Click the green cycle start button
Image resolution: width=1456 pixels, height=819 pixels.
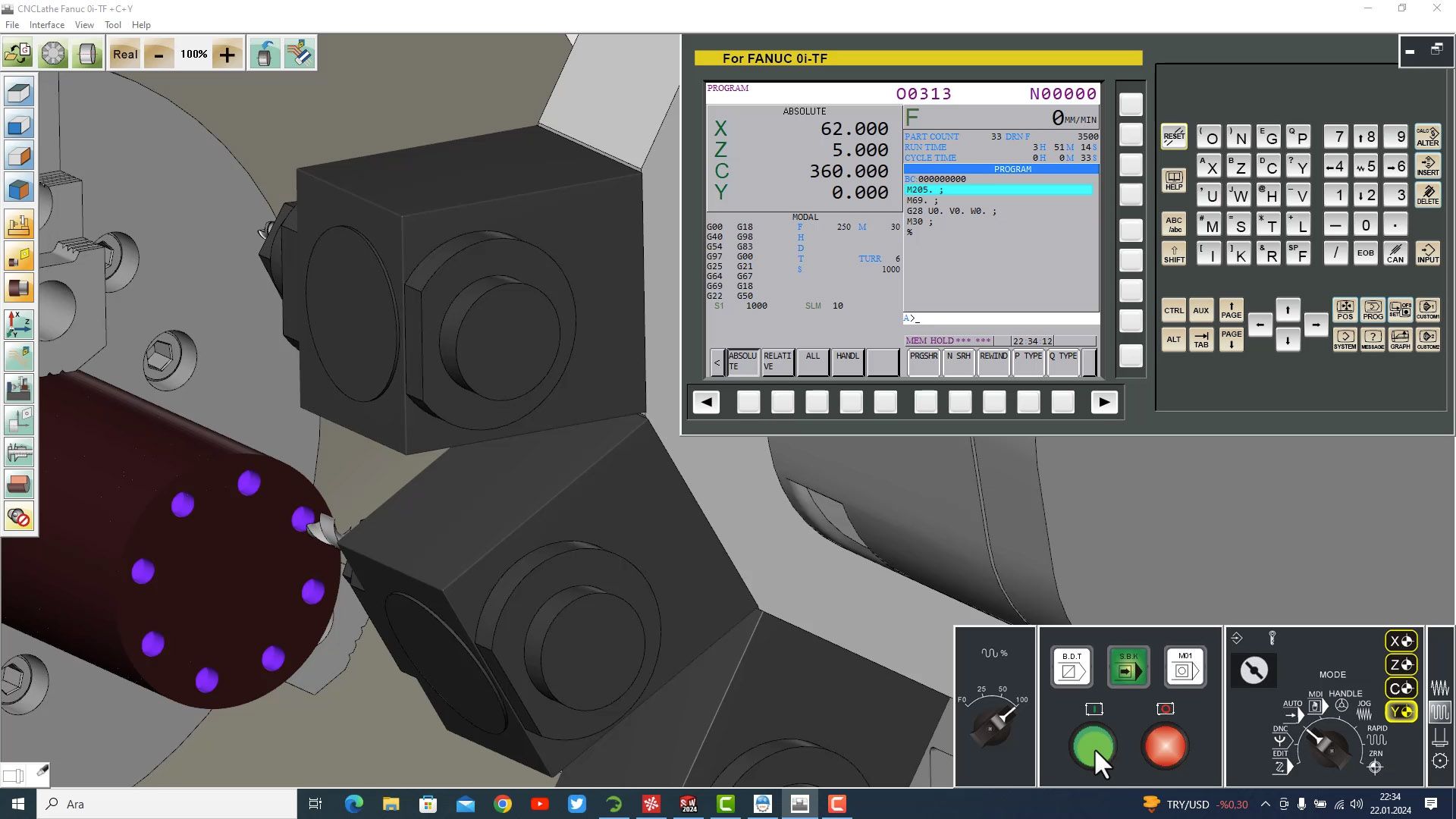click(1093, 745)
